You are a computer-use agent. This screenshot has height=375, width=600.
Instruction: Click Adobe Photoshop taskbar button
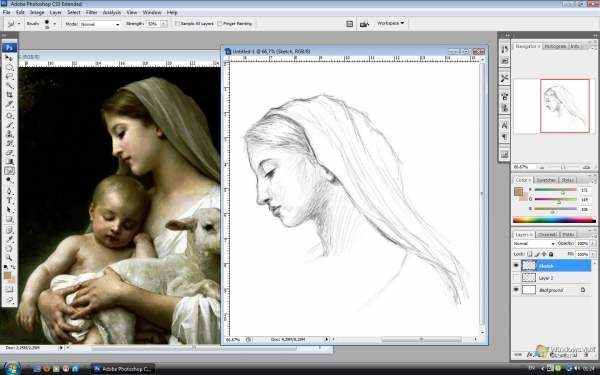pyautogui.click(x=122, y=369)
